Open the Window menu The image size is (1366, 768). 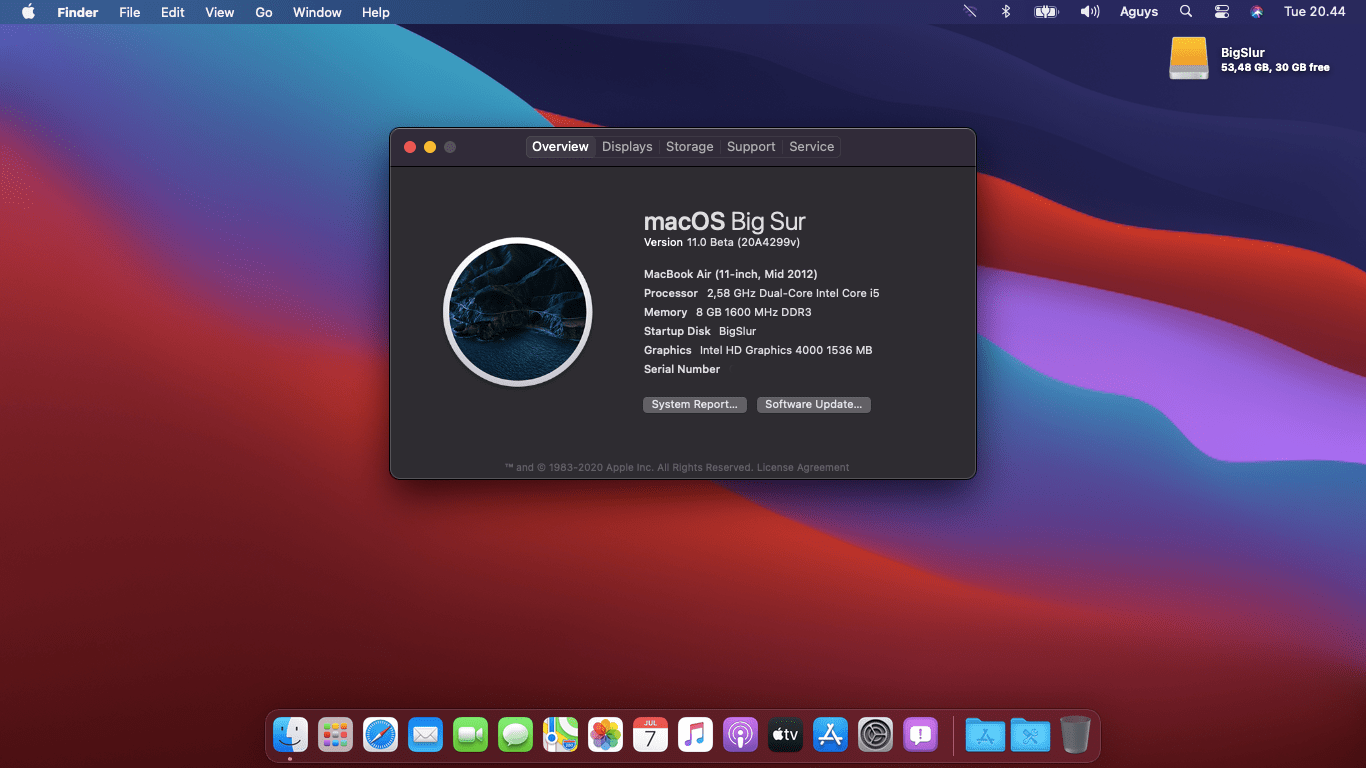click(317, 12)
